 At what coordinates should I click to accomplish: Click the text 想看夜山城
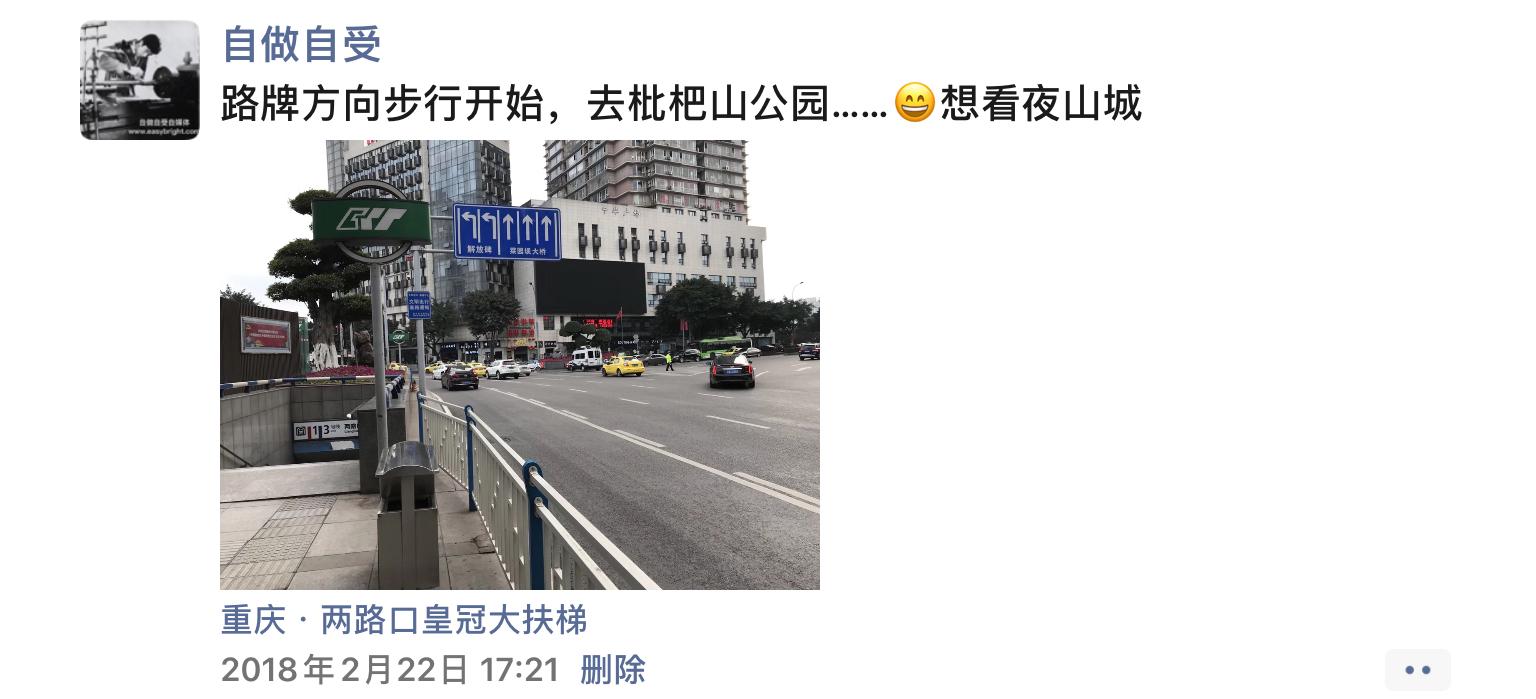click(x=1041, y=103)
